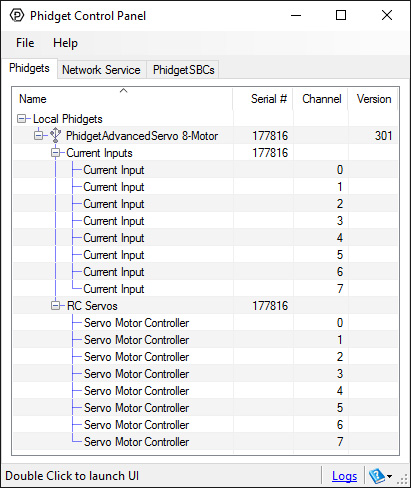
Task: Select Current Input channel 1
Action: [206, 187]
